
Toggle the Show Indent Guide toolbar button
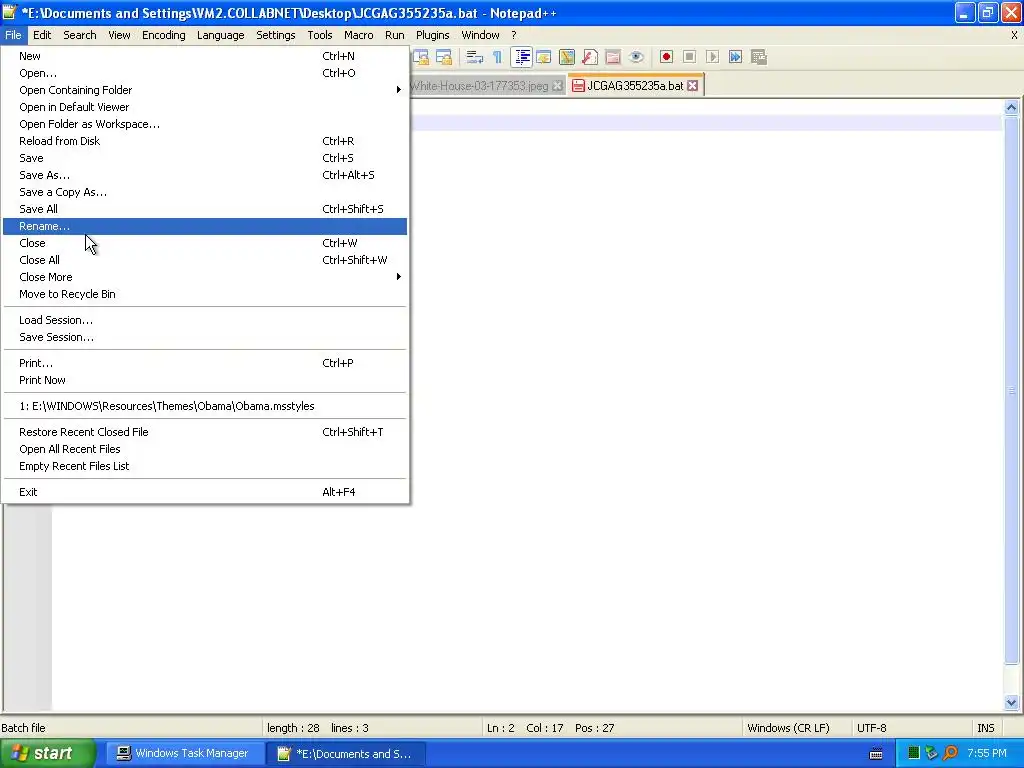522,57
